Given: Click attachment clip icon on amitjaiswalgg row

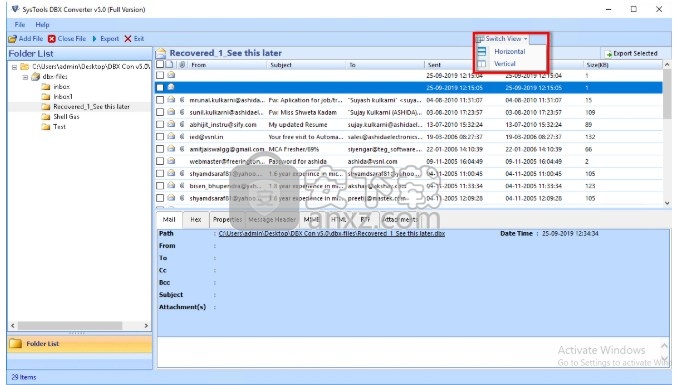Looking at the screenshot, I should click(x=182, y=149).
